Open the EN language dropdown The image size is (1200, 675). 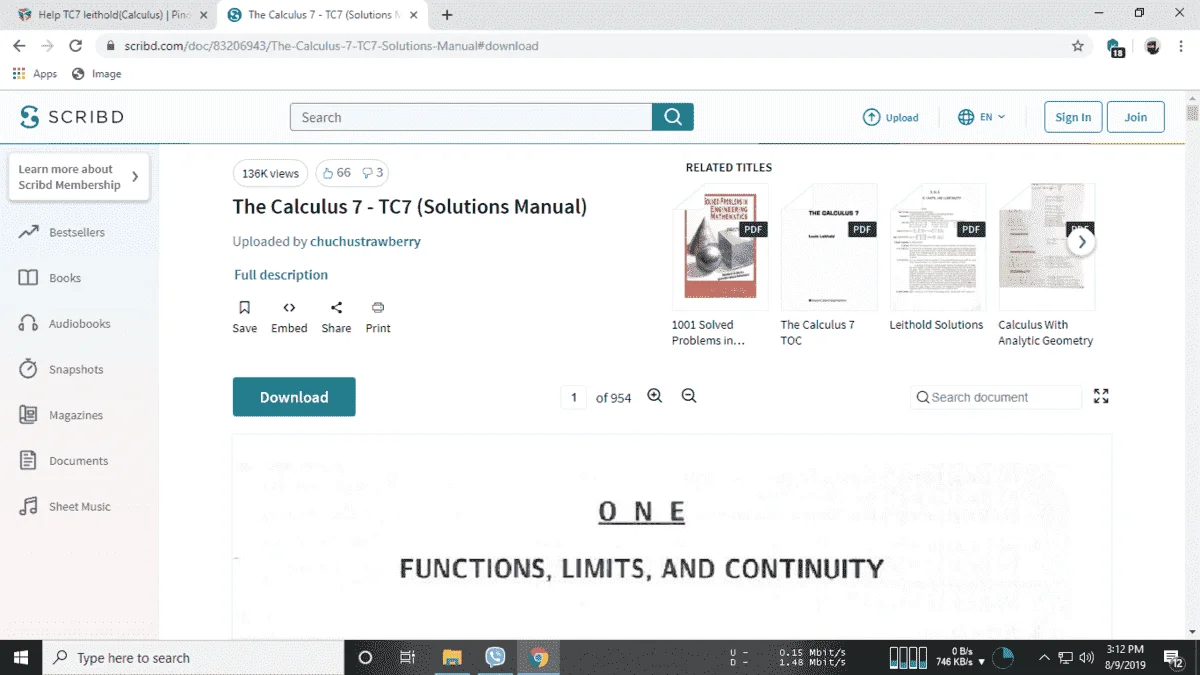point(981,117)
